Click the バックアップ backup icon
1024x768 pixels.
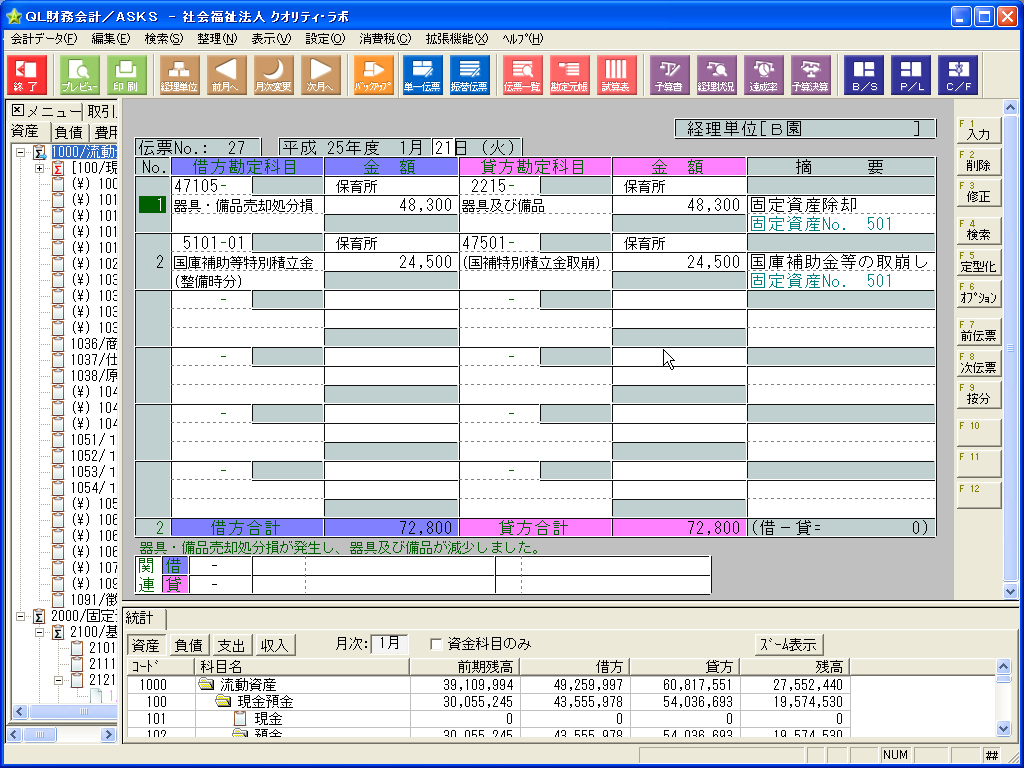coord(374,75)
